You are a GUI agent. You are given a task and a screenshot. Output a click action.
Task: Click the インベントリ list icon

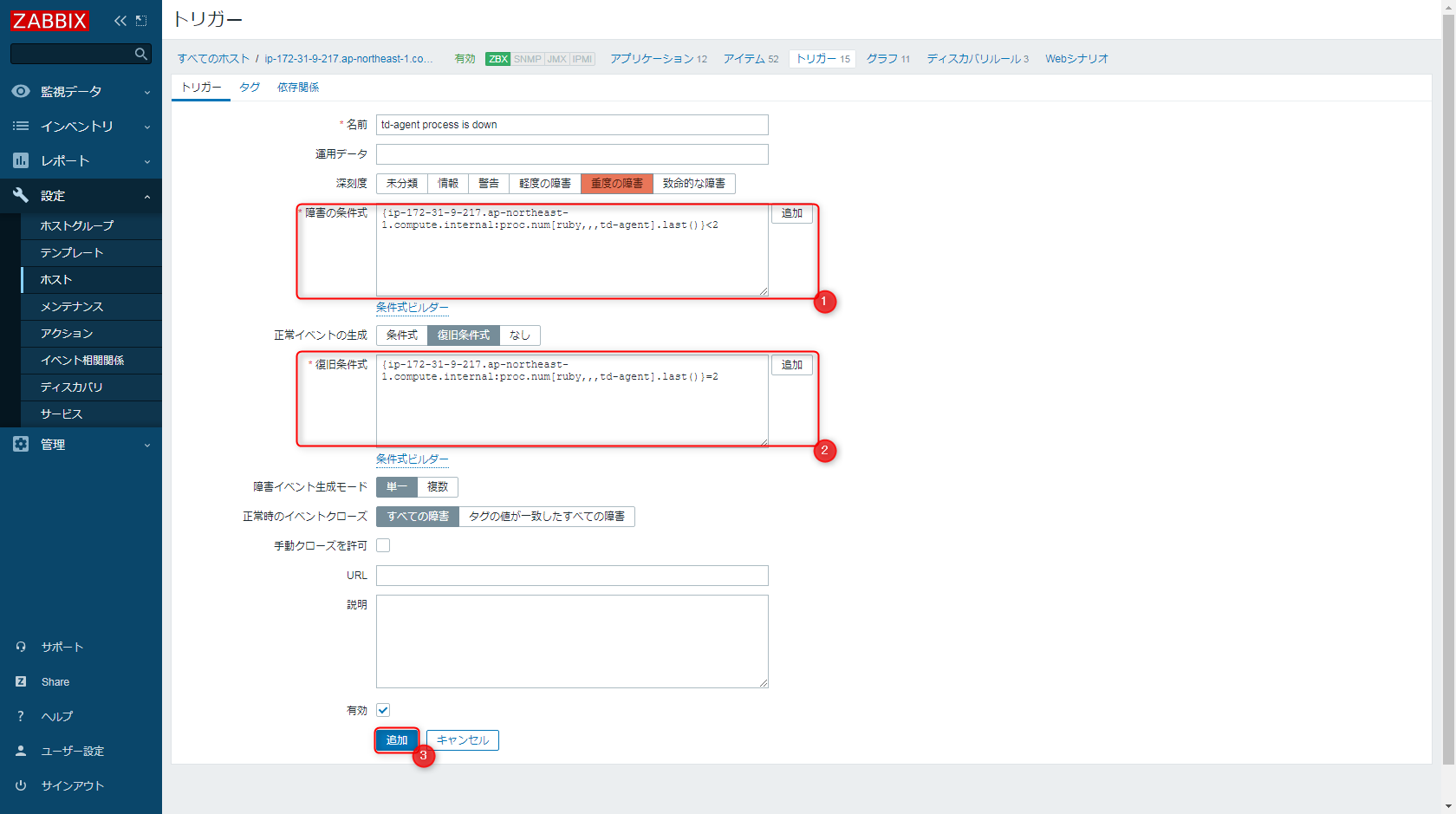(x=21, y=126)
